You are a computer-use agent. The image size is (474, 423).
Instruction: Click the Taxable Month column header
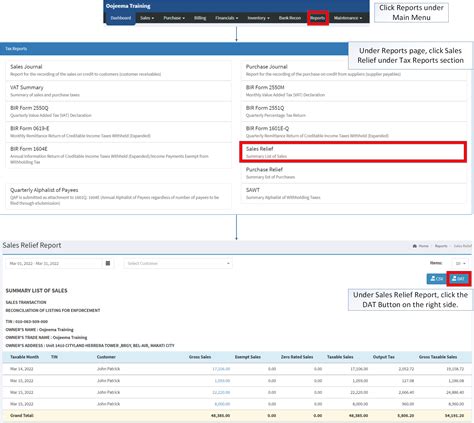point(24,357)
